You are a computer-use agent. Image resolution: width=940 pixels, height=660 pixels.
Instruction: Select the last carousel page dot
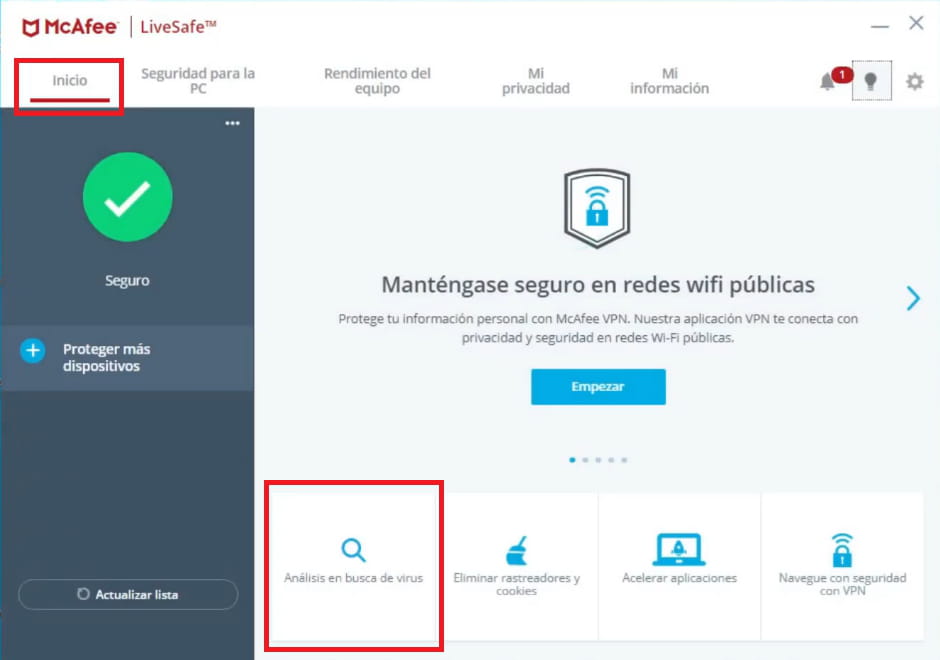(624, 460)
